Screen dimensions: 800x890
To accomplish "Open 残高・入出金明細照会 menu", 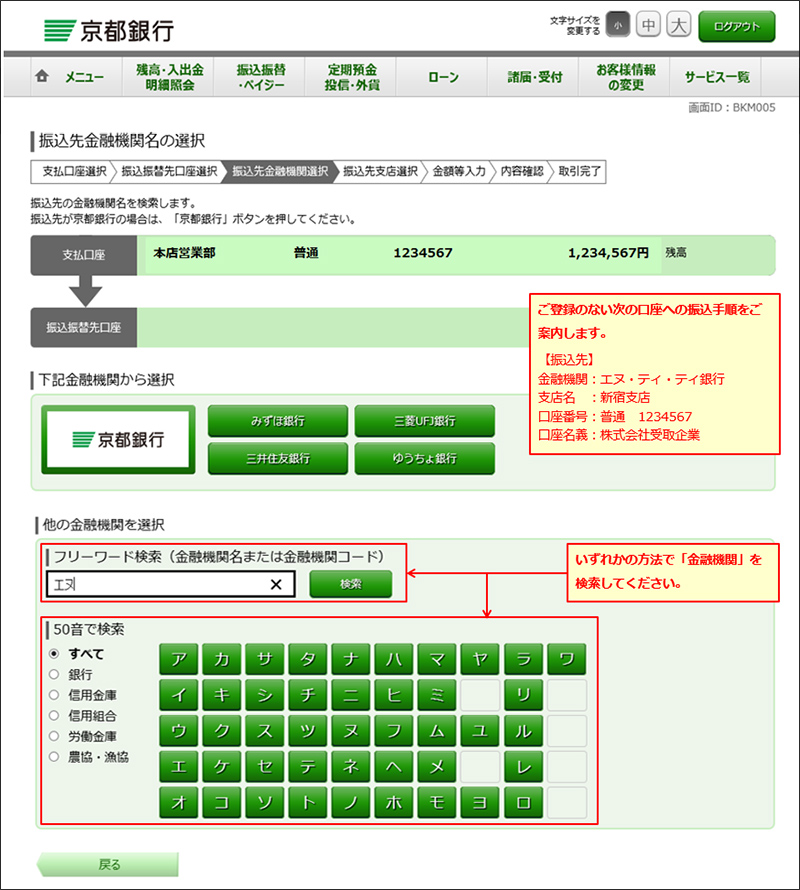I will (169, 77).
